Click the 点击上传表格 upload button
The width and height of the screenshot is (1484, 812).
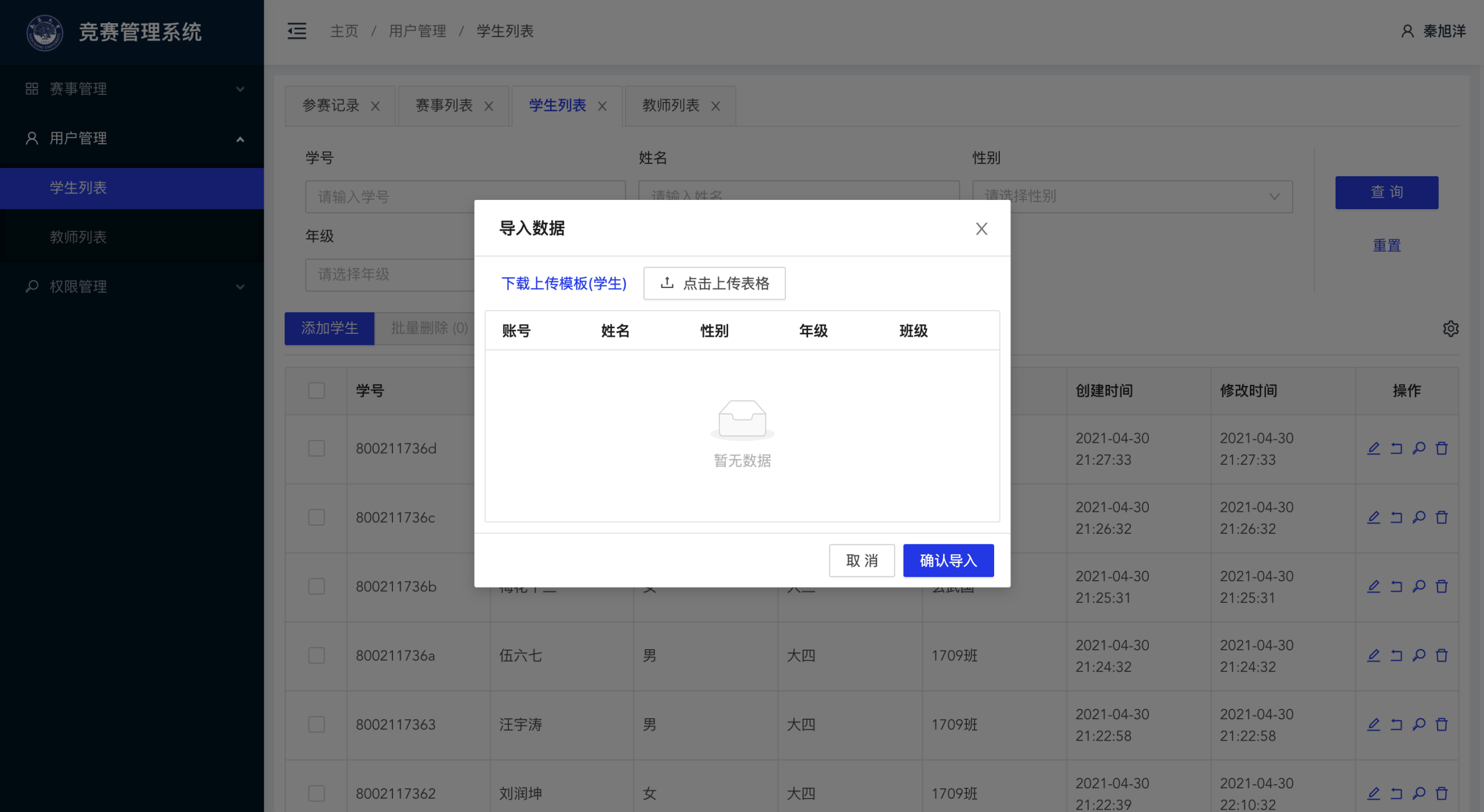coord(714,283)
